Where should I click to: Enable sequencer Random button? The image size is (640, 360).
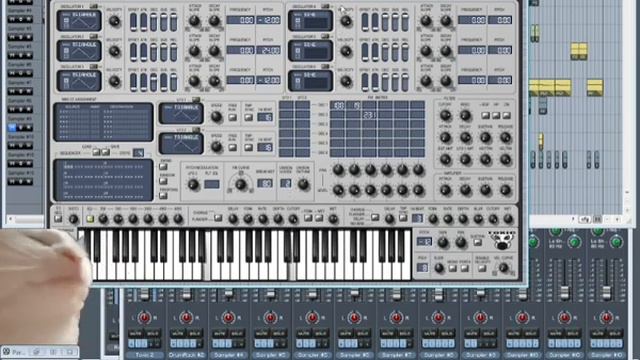[163, 181]
